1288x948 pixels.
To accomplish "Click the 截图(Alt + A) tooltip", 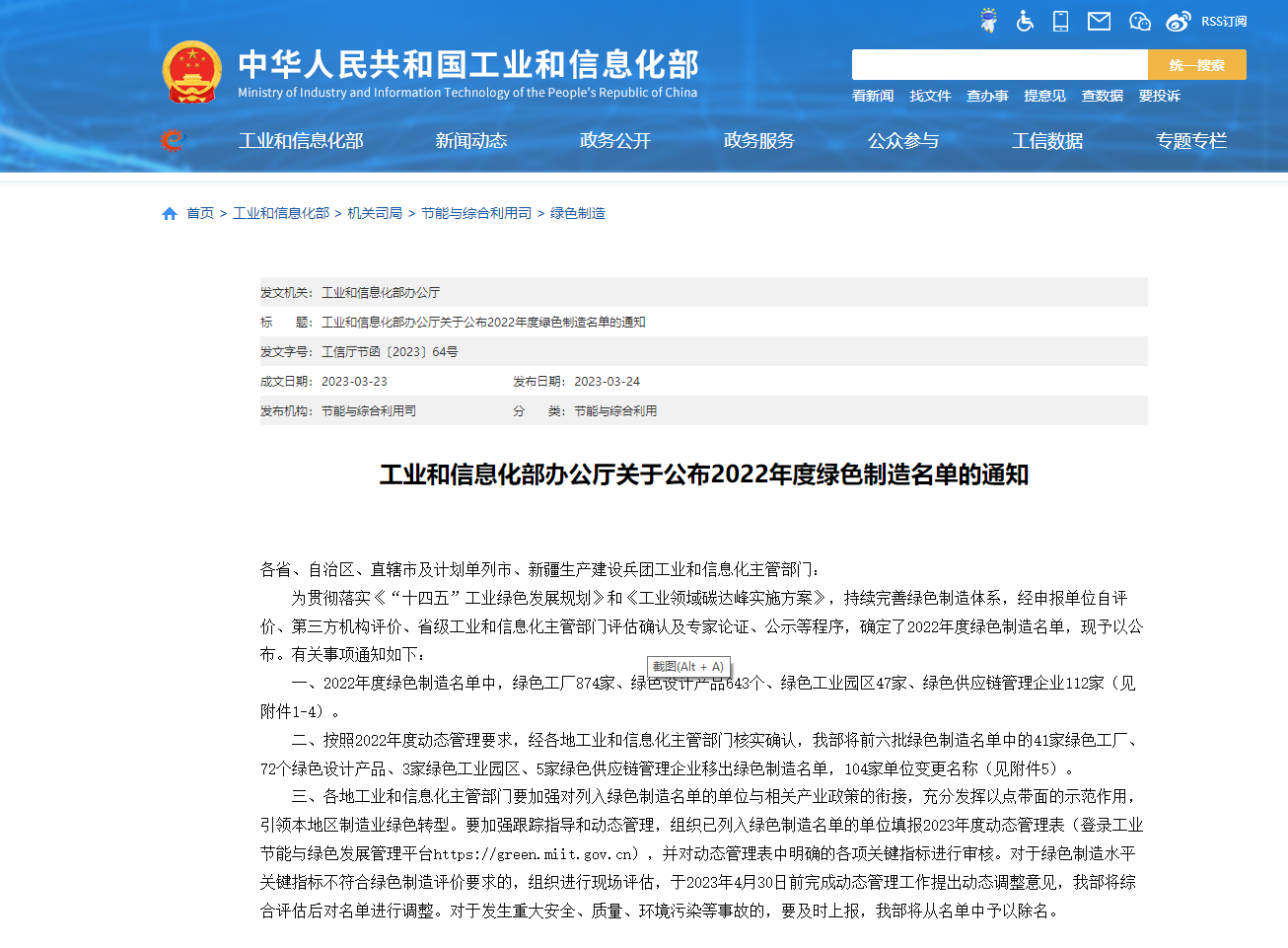I will pos(688,667).
